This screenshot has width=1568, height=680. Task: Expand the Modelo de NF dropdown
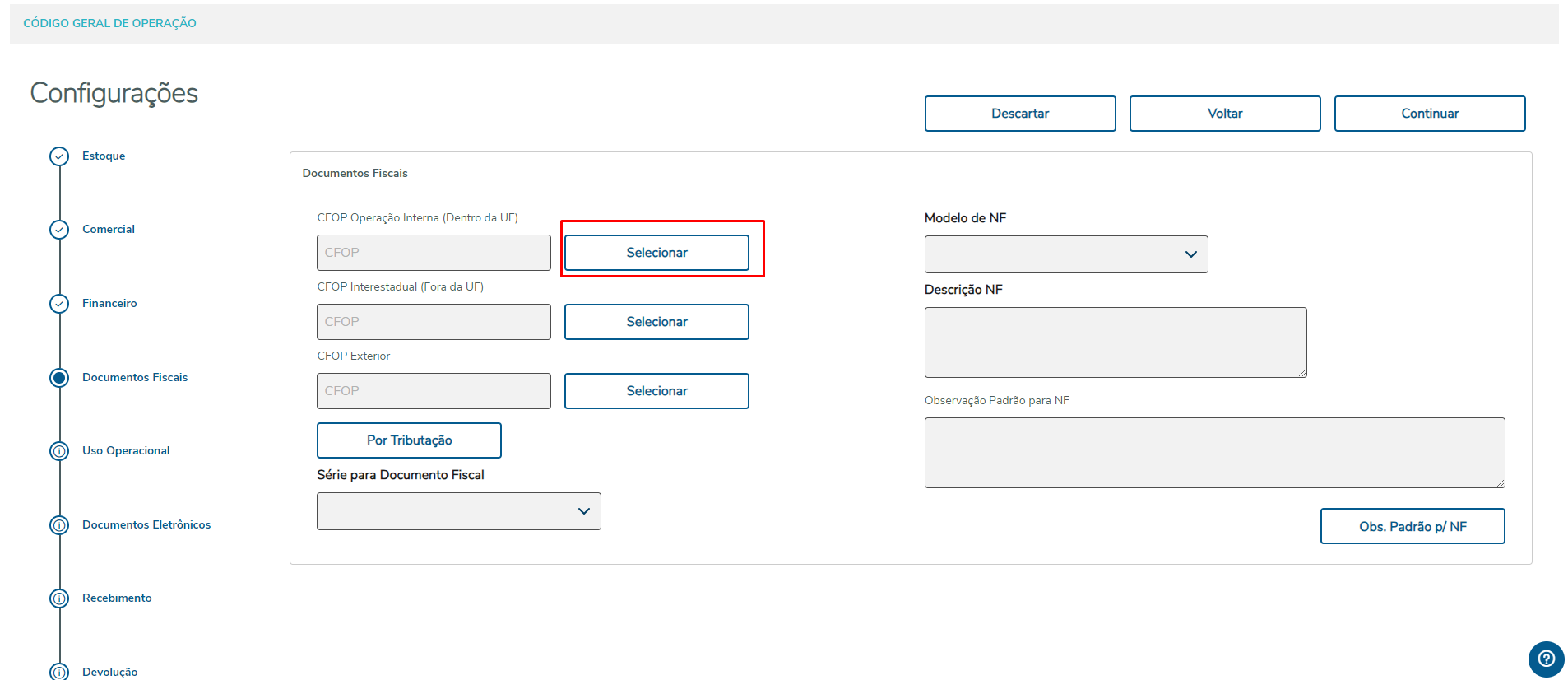coord(1065,254)
